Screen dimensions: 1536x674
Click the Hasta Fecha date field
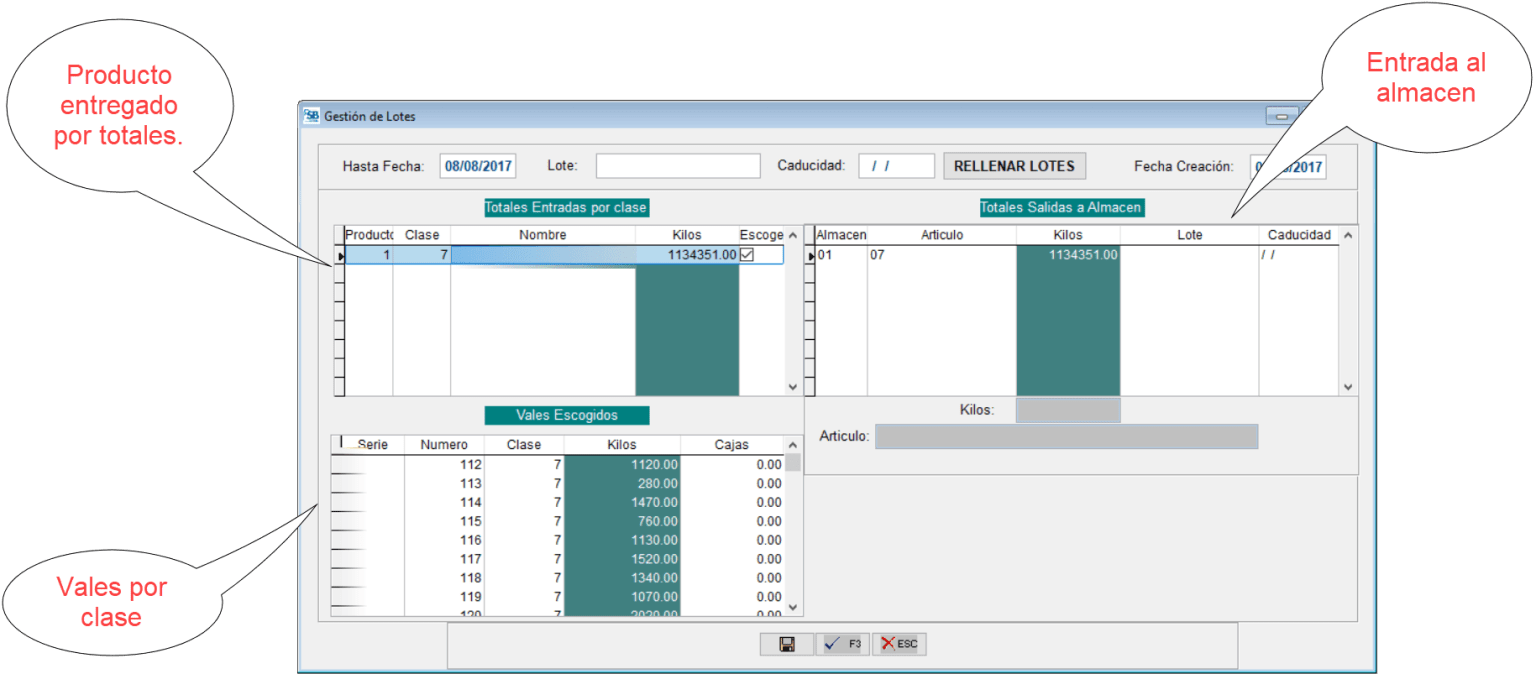[478, 166]
